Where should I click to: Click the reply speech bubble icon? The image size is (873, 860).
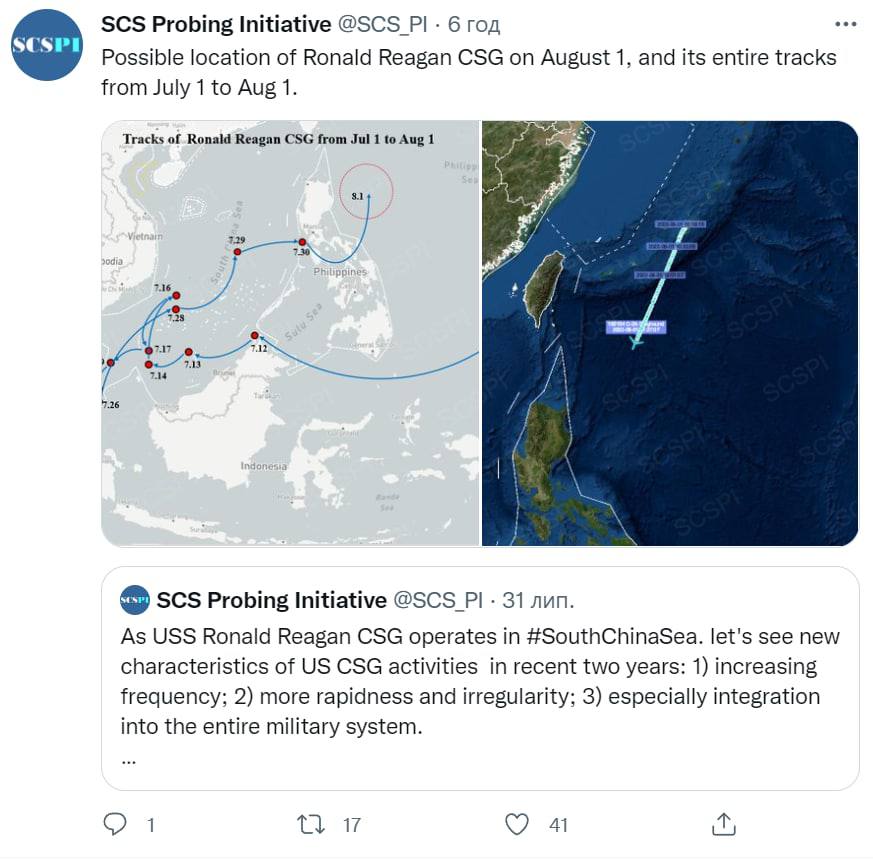pos(116,824)
